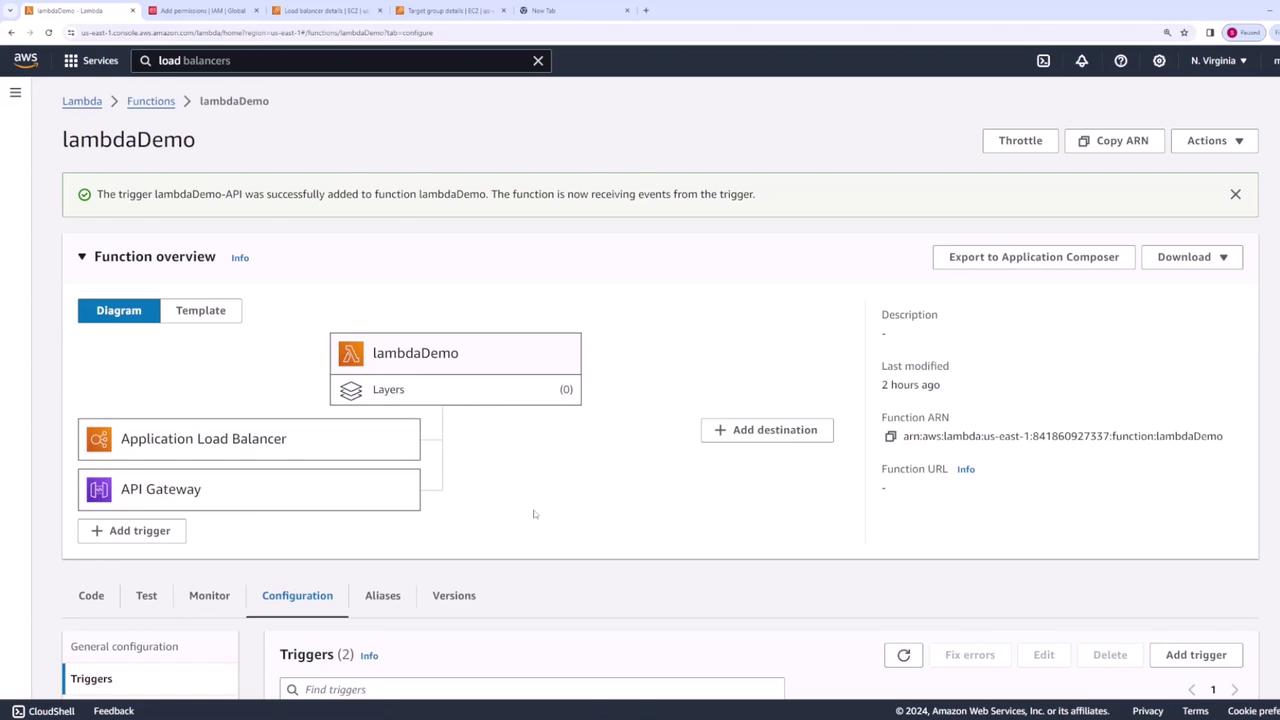
Task: Select the Configuration tab
Action: pyautogui.click(x=297, y=596)
